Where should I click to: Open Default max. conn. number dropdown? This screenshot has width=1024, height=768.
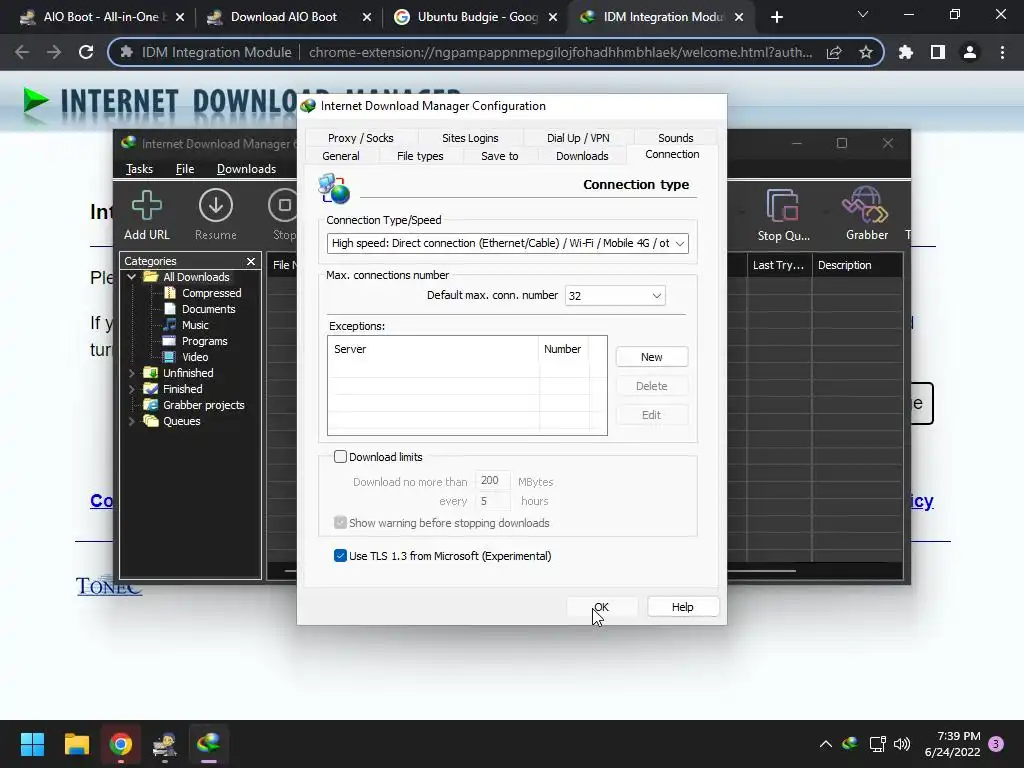[615, 296]
